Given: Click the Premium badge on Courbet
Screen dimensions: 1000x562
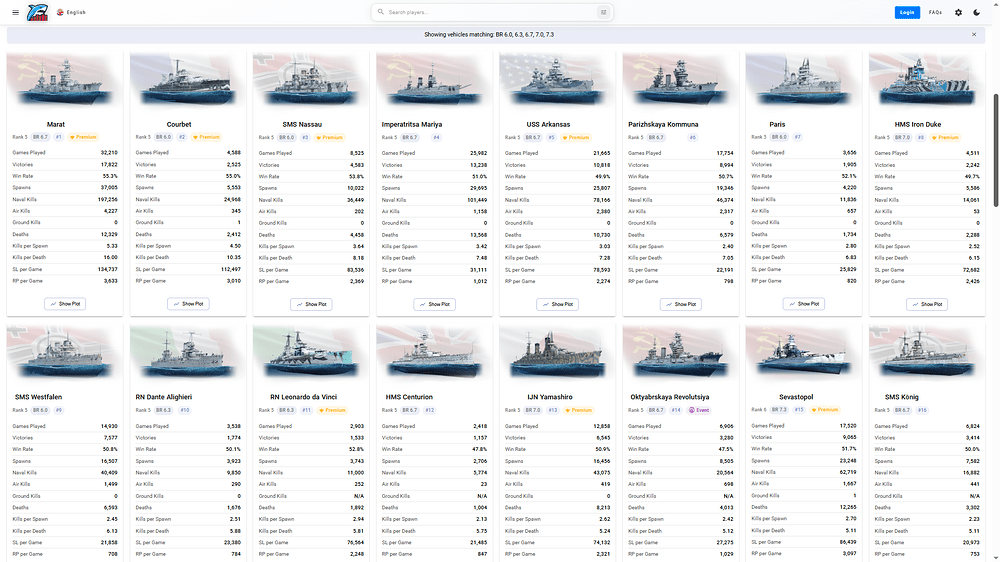Looking at the screenshot, I should click(x=206, y=137).
